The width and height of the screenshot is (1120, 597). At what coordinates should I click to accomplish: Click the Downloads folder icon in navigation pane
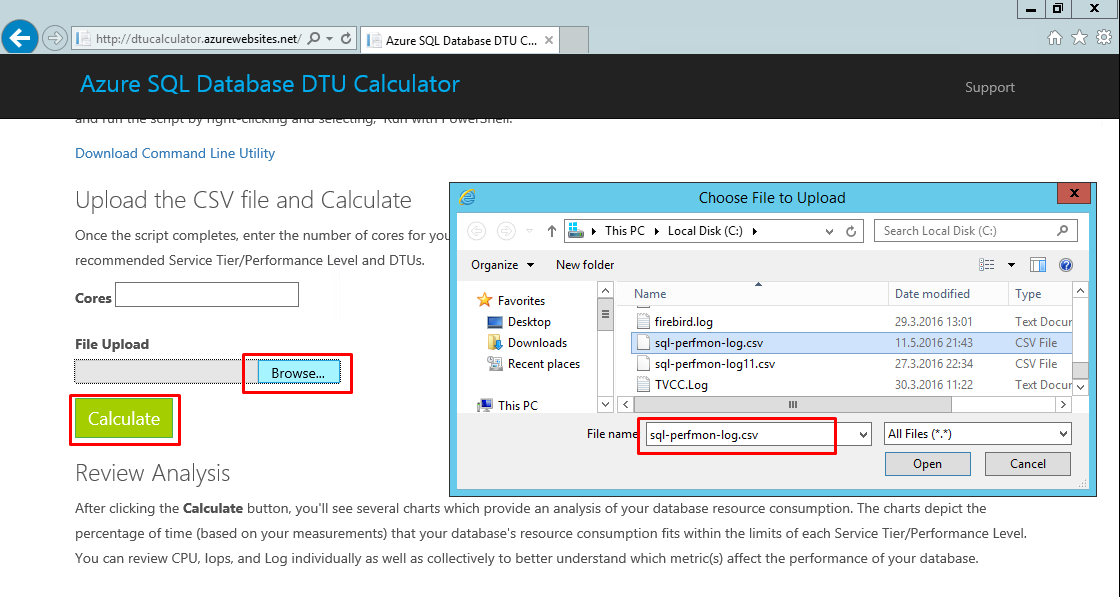tap(494, 343)
